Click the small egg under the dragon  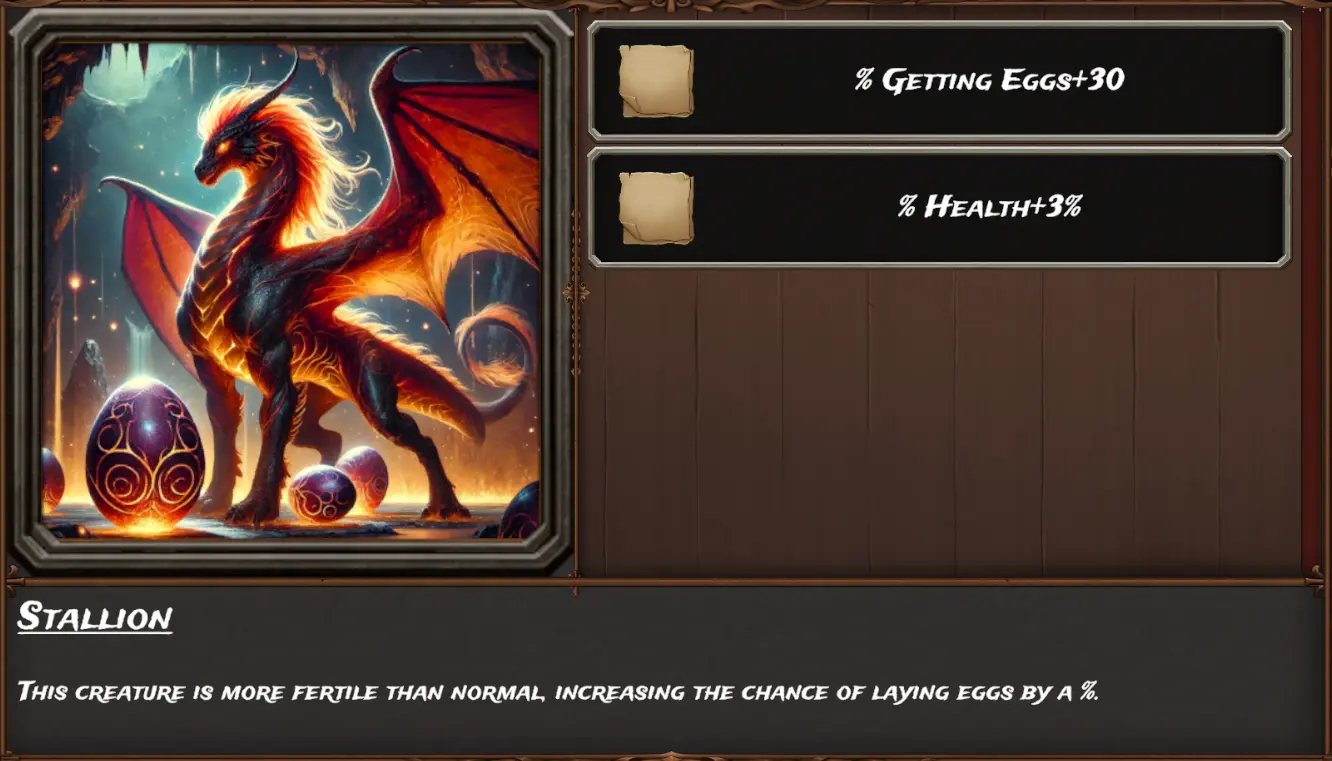tap(322, 493)
